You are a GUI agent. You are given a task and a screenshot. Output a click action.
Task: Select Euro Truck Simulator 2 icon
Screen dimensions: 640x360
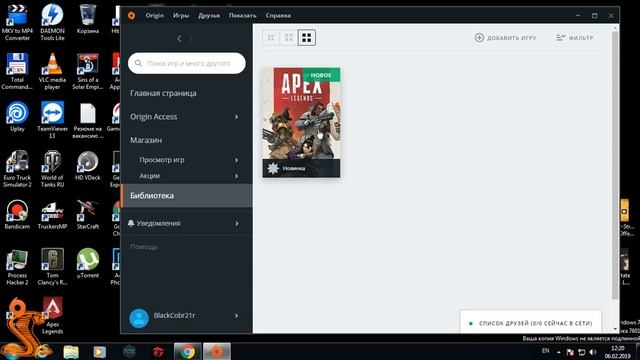pos(17,169)
